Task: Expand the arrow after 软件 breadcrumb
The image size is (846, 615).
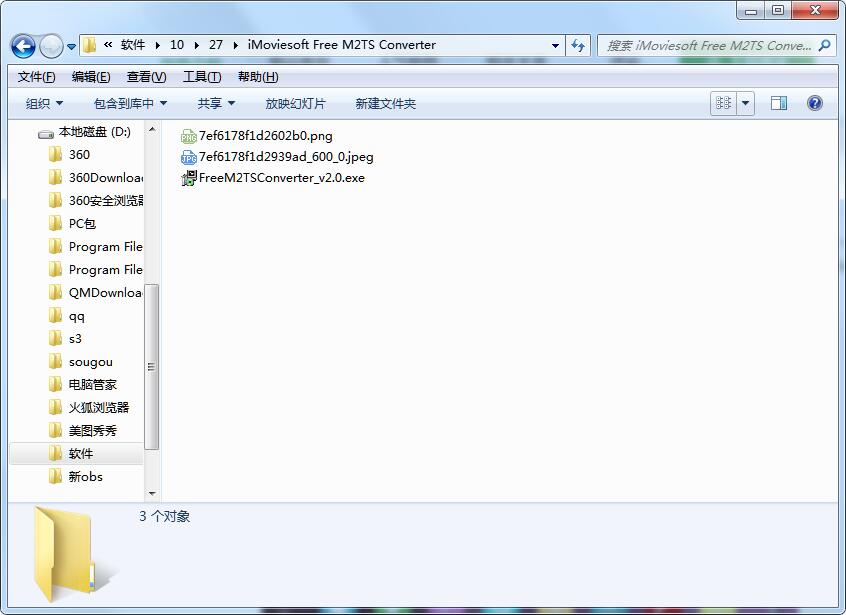Action: point(158,45)
